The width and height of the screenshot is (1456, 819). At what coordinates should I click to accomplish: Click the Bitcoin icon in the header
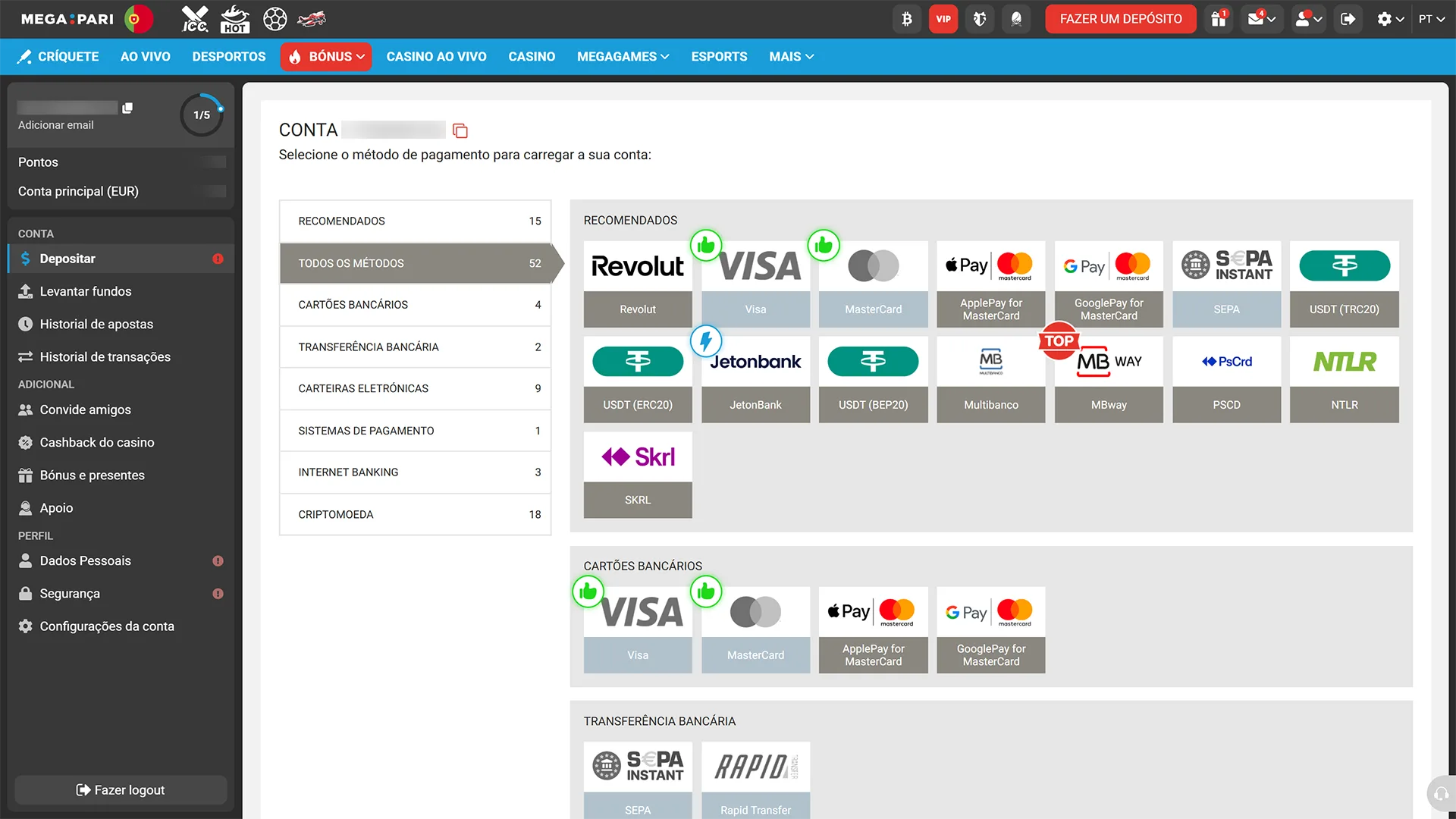click(907, 19)
